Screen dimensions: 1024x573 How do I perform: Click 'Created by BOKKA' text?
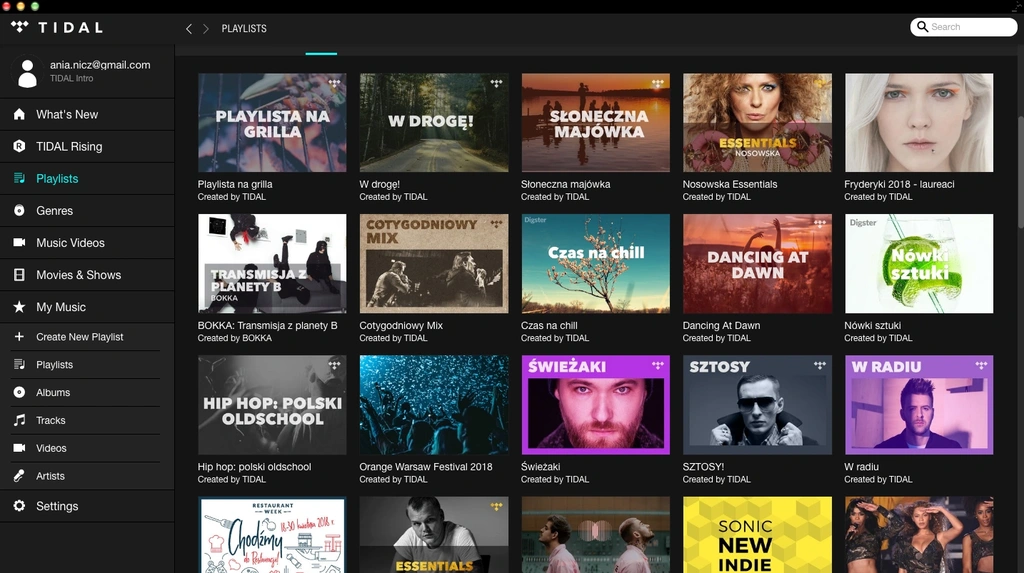coord(234,338)
